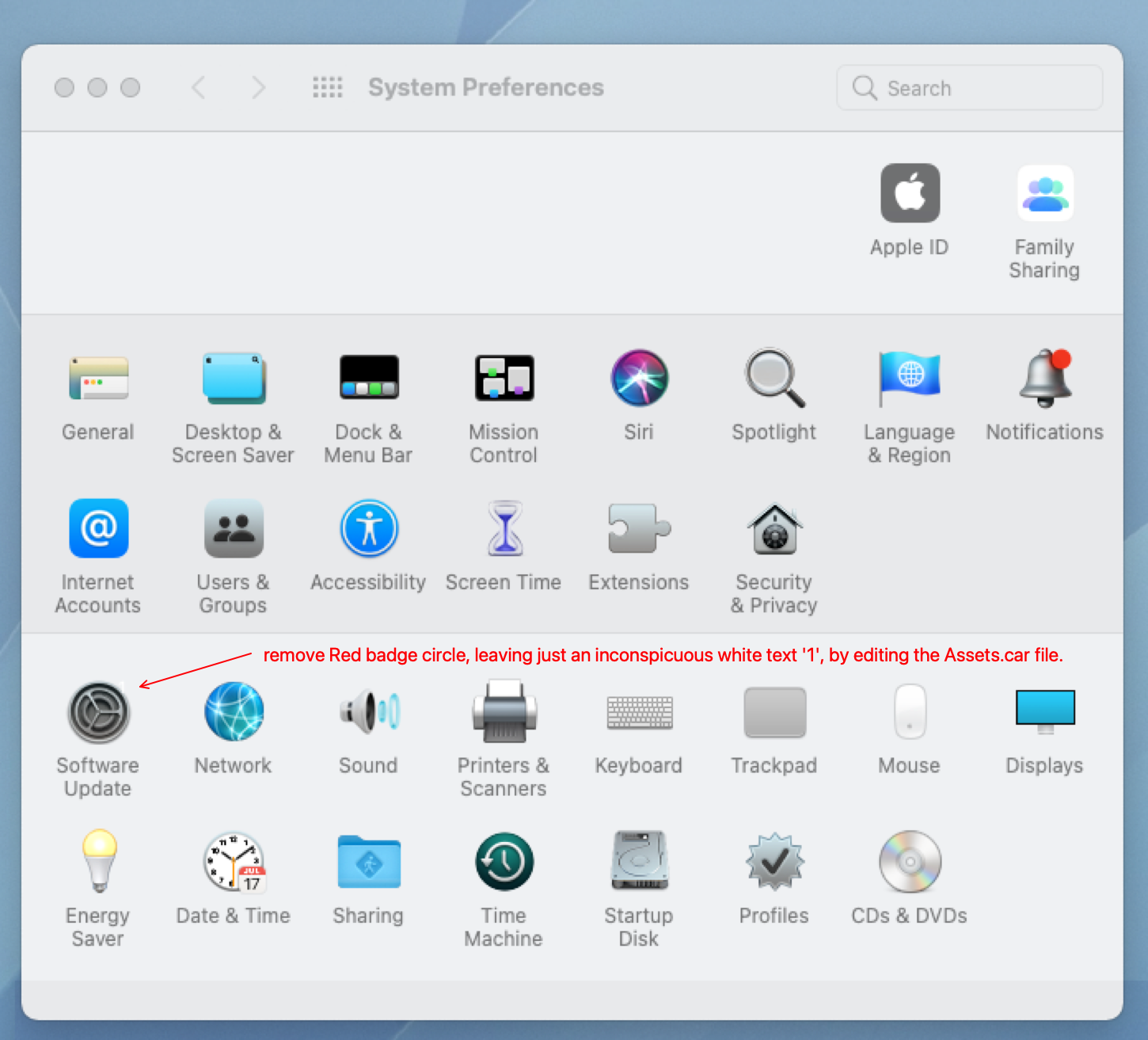Open Sound preferences
Viewport: 1148px width, 1040px height.
point(369,711)
